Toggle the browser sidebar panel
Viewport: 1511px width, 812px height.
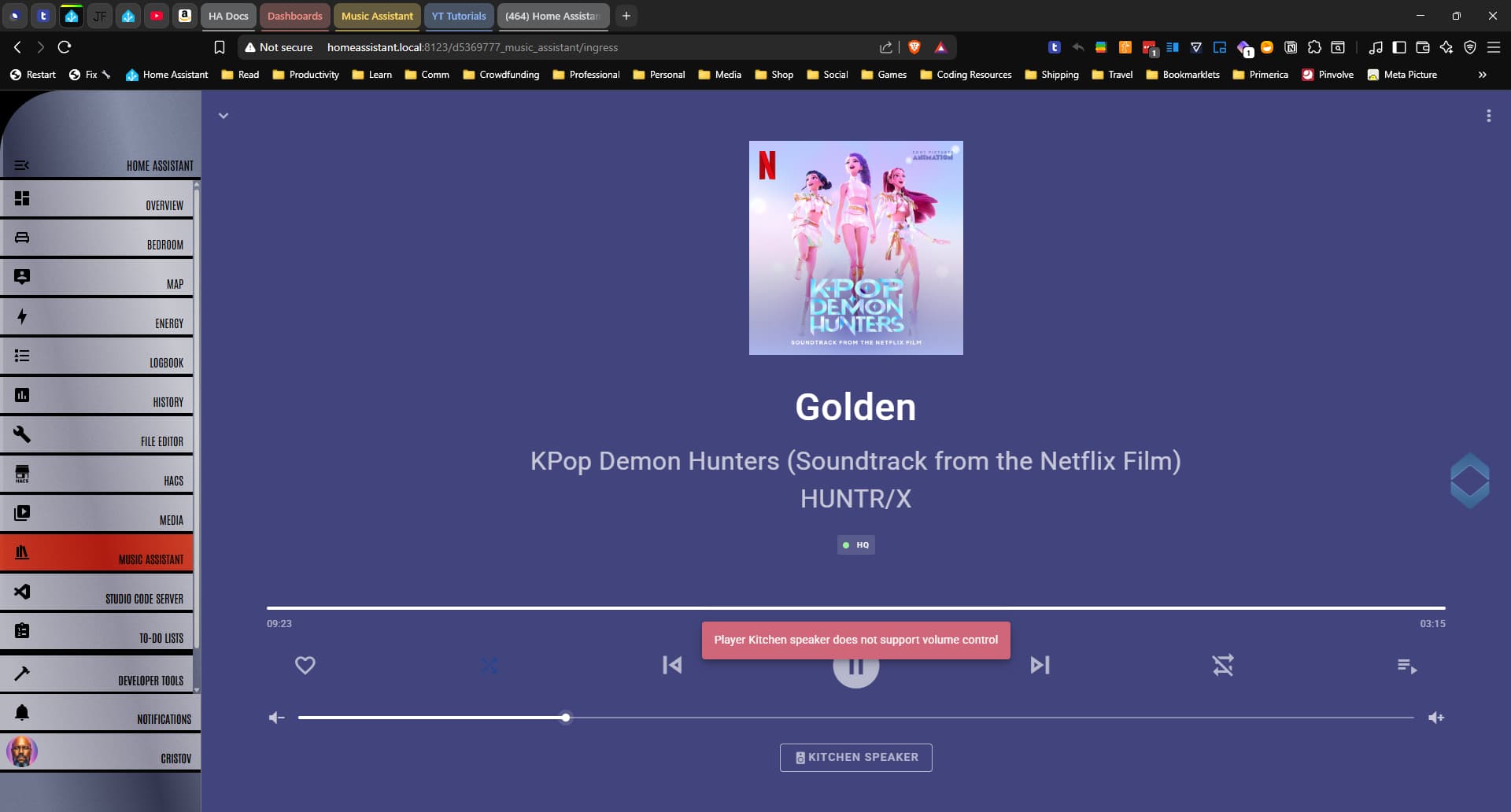[1399, 47]
